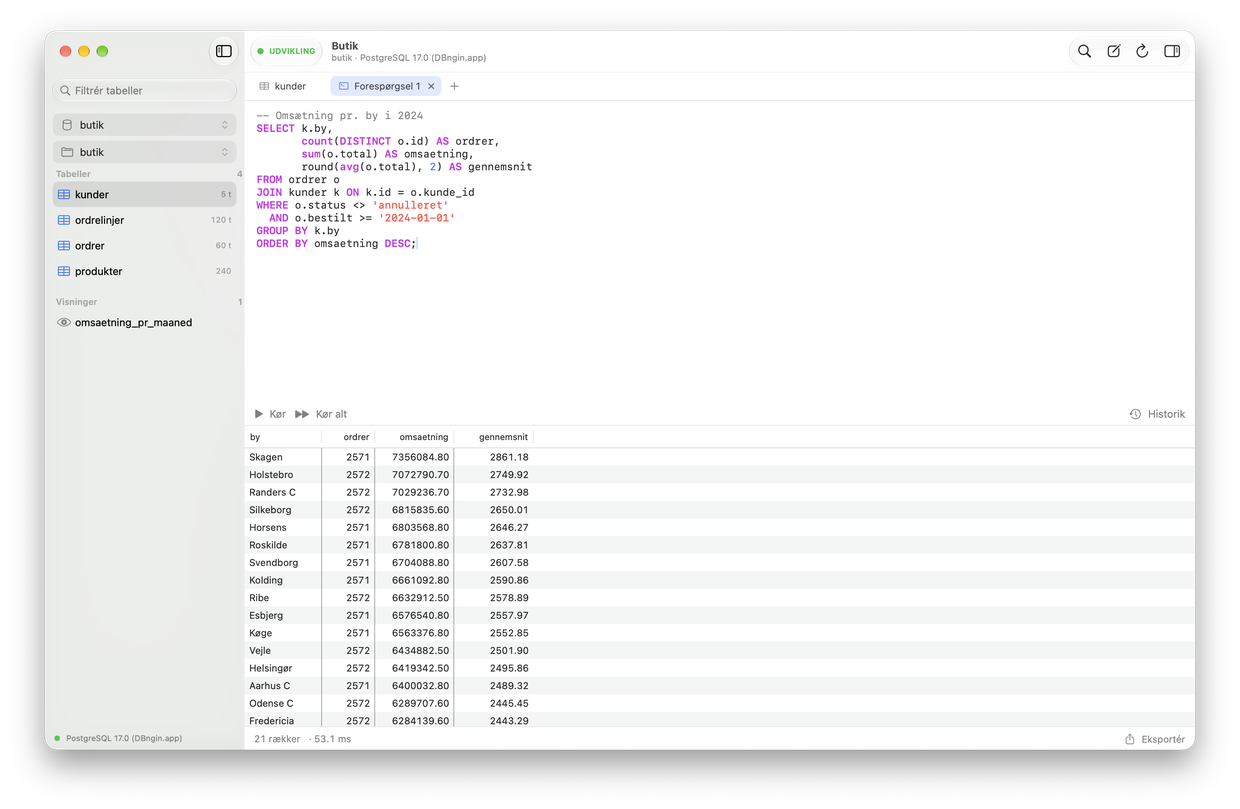This screenshot has width=1240, height=809.
Task: Refresh with the reload arrow icon
Action: 1142,51
